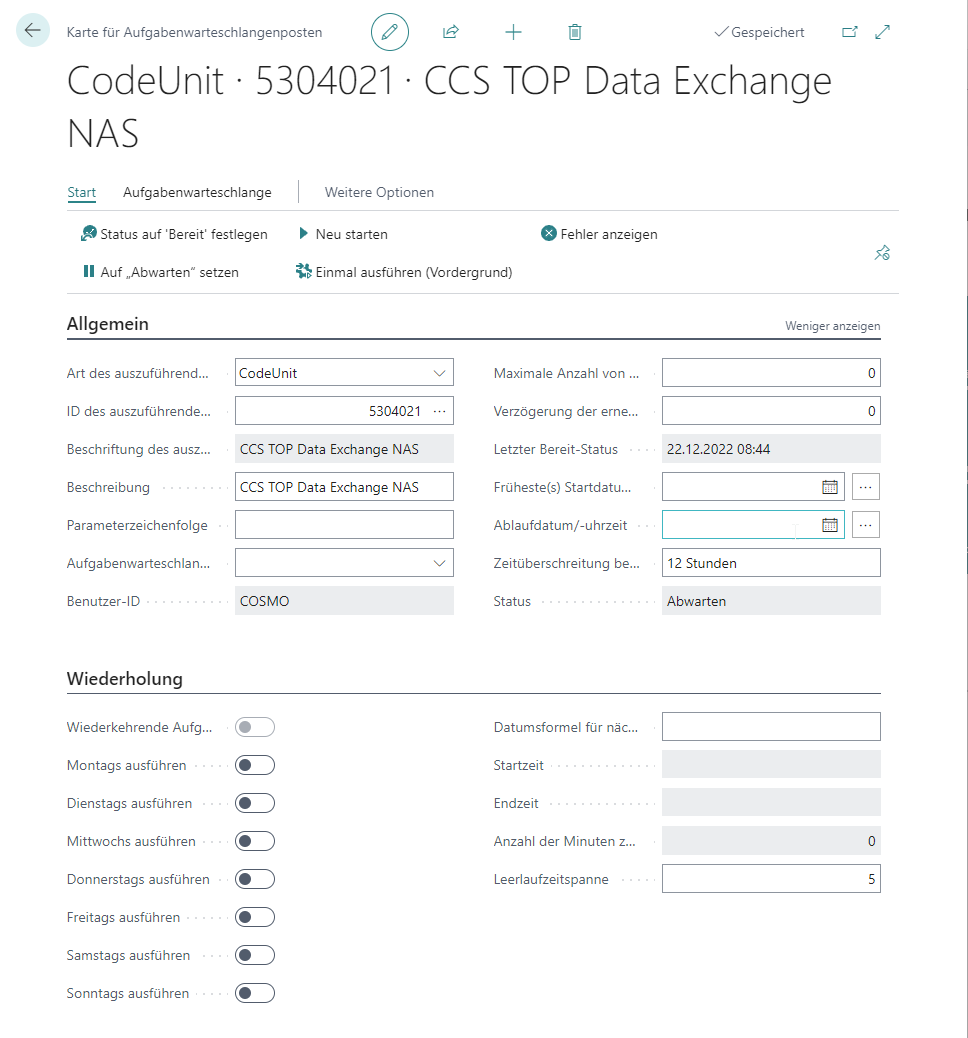Enable Freitags ausführen switch

(254, 917)
